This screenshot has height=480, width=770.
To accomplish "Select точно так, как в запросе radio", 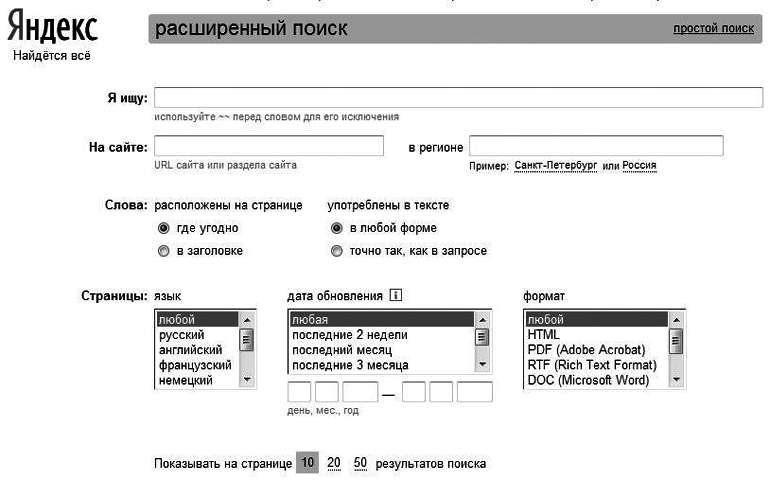I will [336, 251].
